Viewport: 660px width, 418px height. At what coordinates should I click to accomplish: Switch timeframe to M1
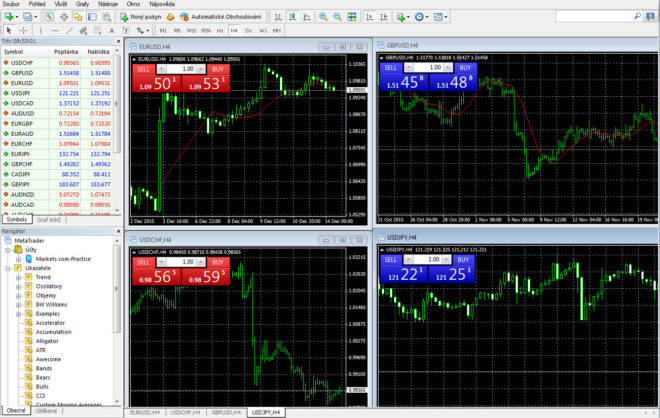pyautogui.click(x=163, y=30)
